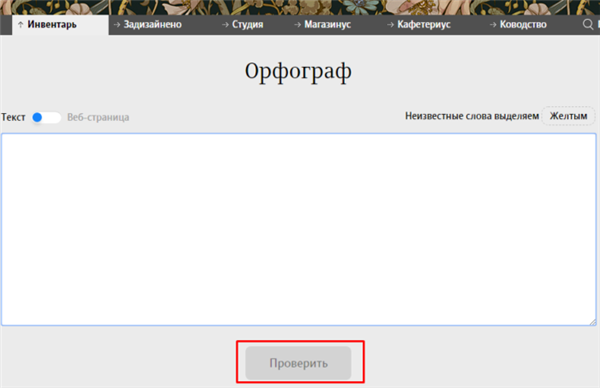The height and width of the screenshot is (388, 600).
Task: Click the arrow icon before Студия
Action: (225, 24)
